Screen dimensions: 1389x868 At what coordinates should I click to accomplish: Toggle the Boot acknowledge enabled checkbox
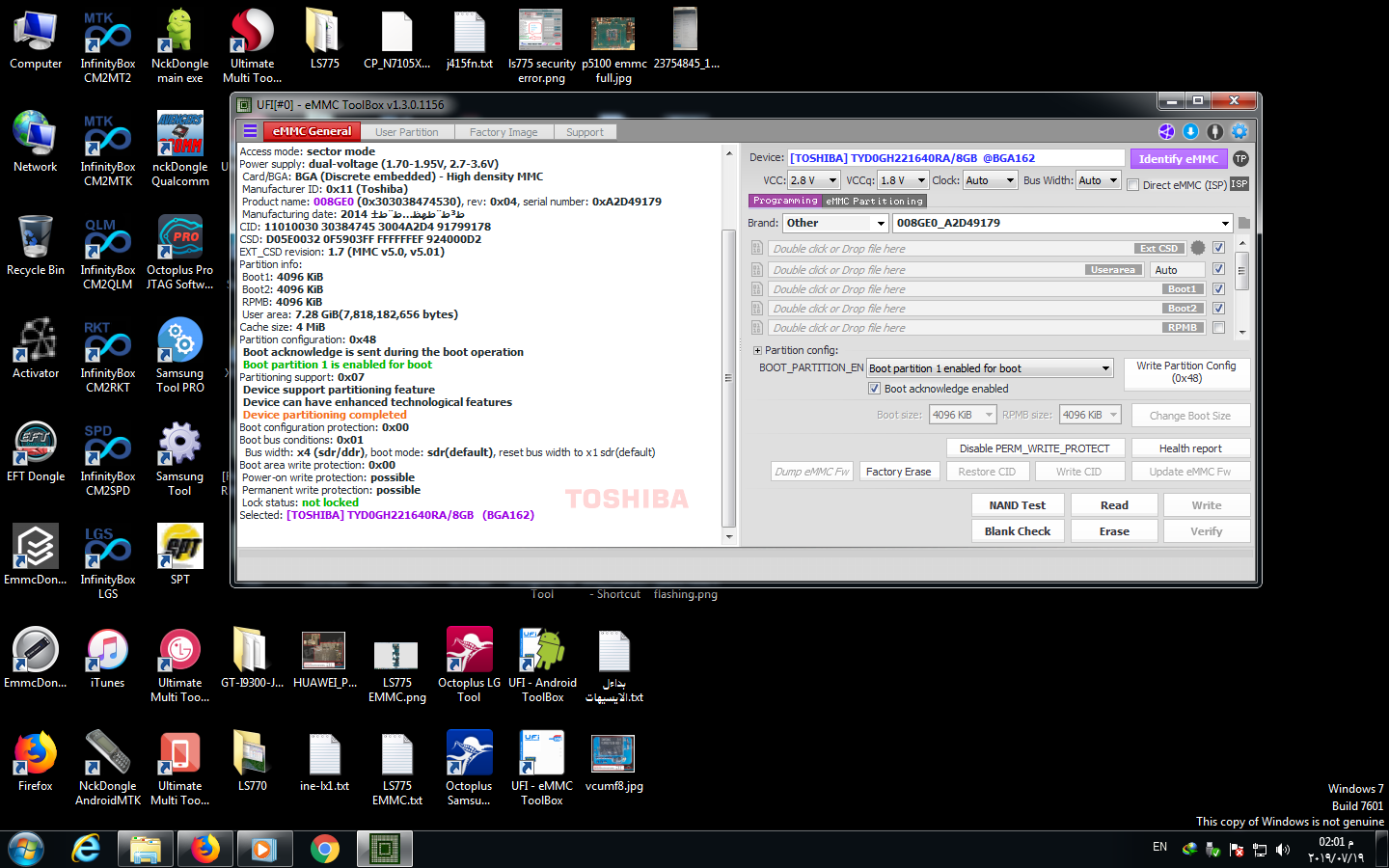point(874,389)
